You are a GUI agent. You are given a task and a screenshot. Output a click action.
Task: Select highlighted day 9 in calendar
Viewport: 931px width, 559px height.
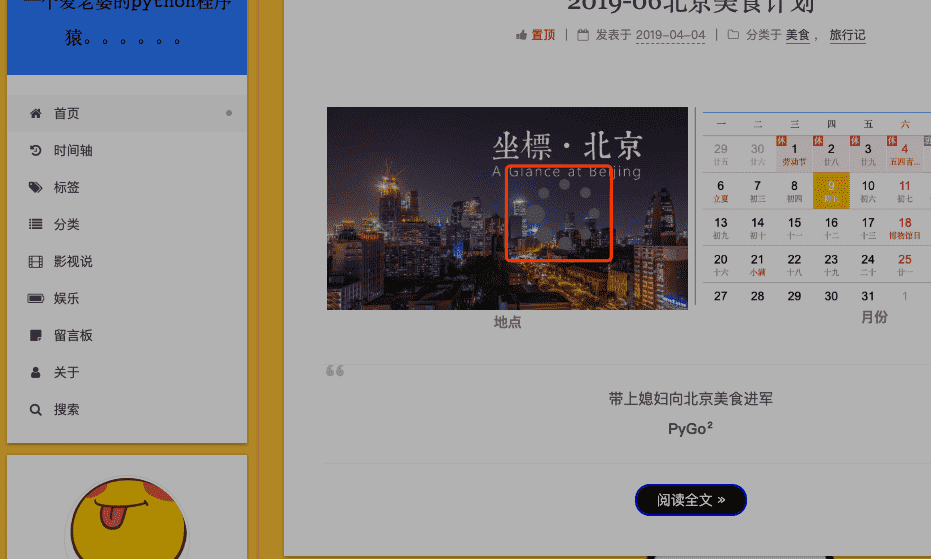(x=831, y=189)
